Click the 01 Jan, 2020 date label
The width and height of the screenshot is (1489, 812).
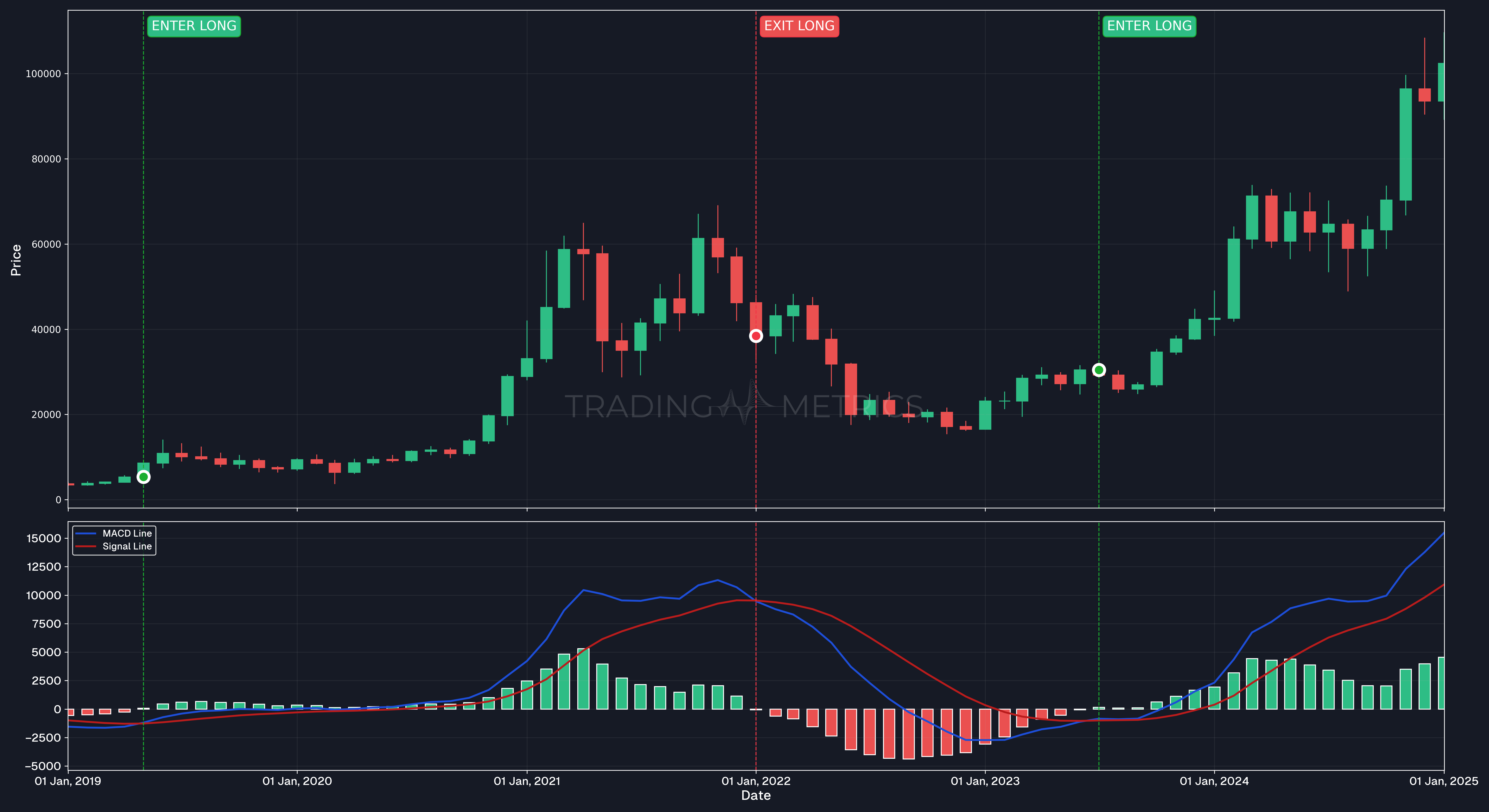(297, 781)
